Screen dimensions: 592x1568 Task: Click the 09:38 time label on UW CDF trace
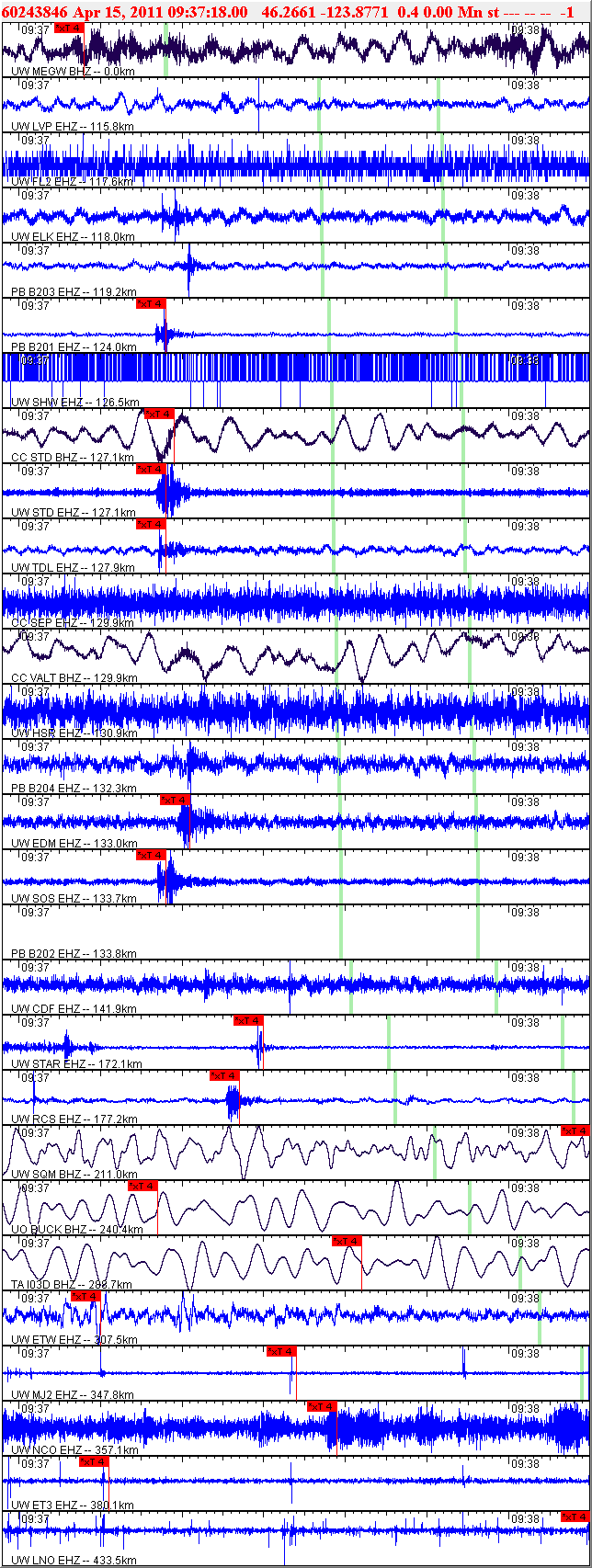point(525,968)
